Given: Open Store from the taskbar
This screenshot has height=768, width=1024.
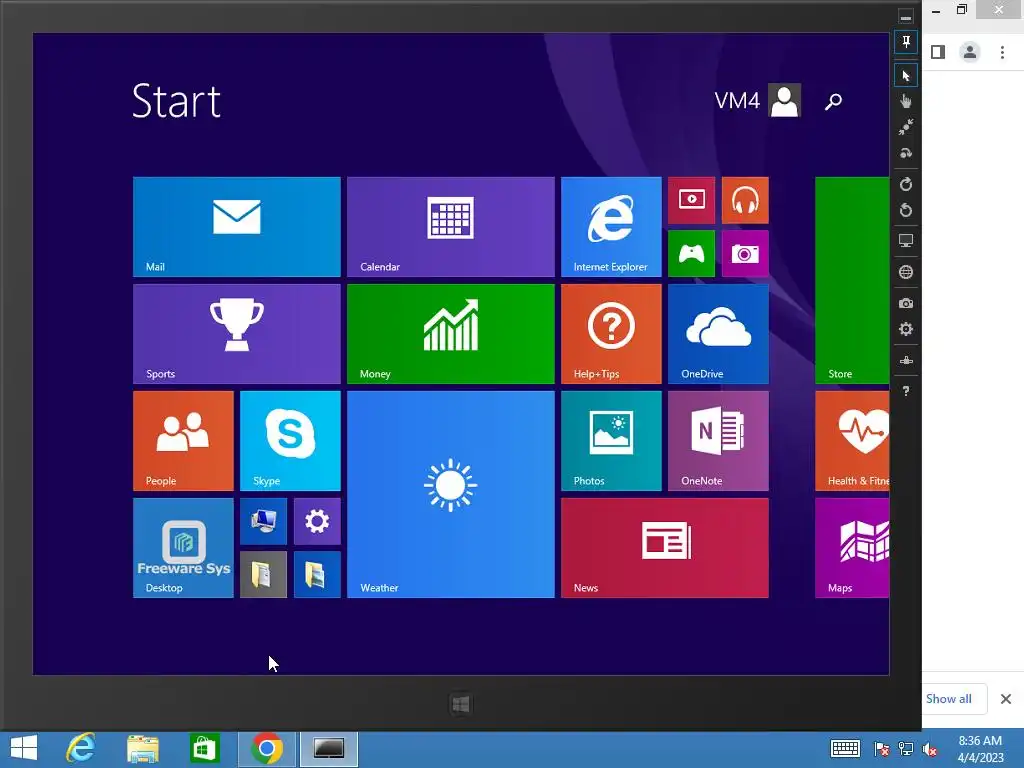Looking at the screenshot, I should click(x=204, y=748).
